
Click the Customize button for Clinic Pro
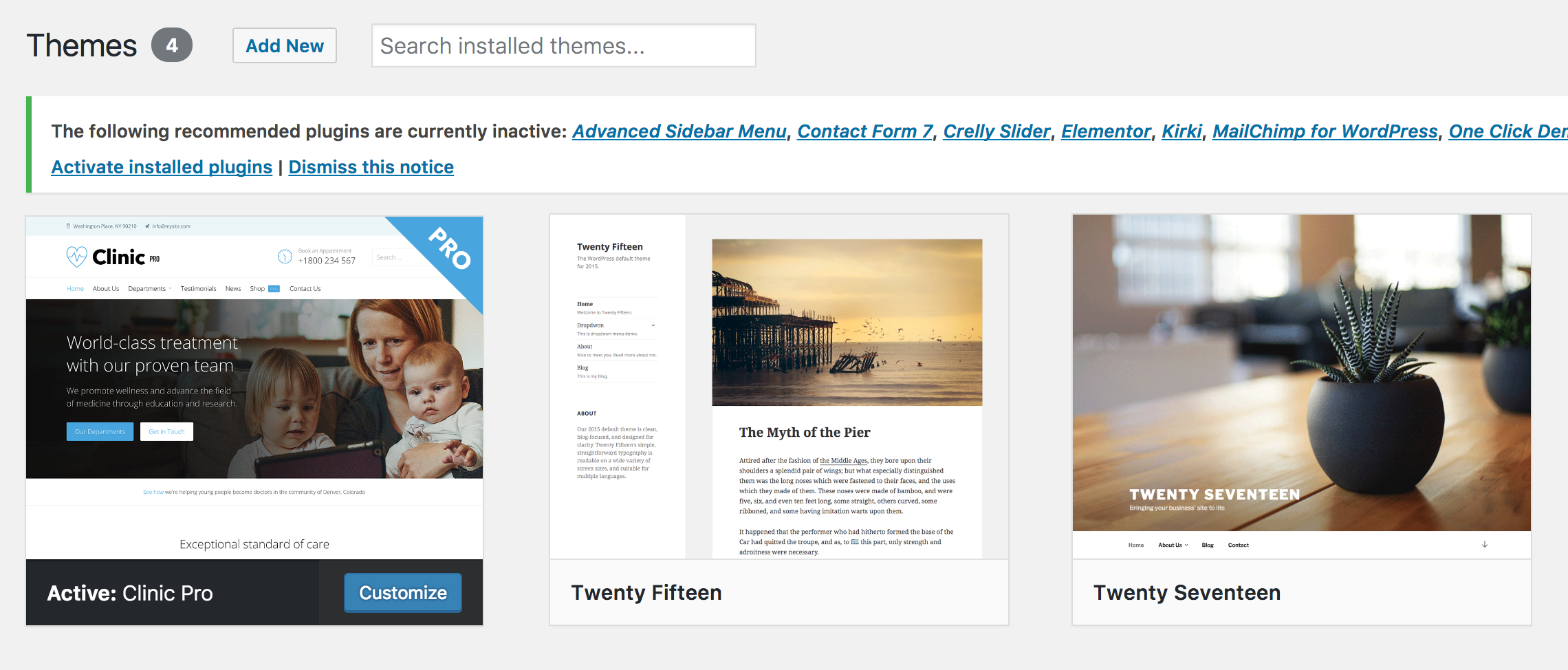coord(403,592)
